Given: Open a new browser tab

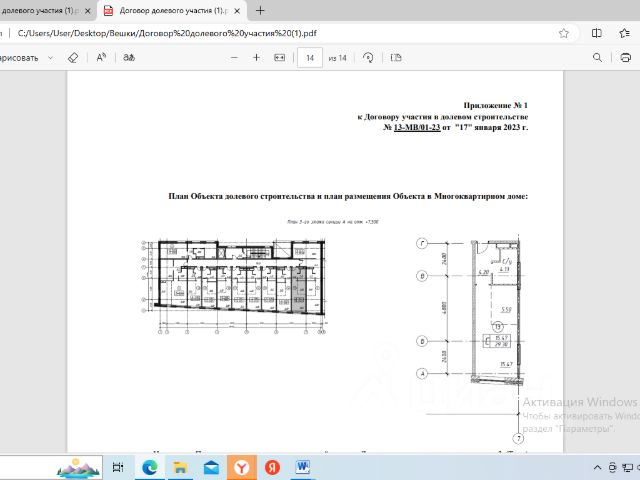Looking at the screenshot, I should (x=260, y=11).
